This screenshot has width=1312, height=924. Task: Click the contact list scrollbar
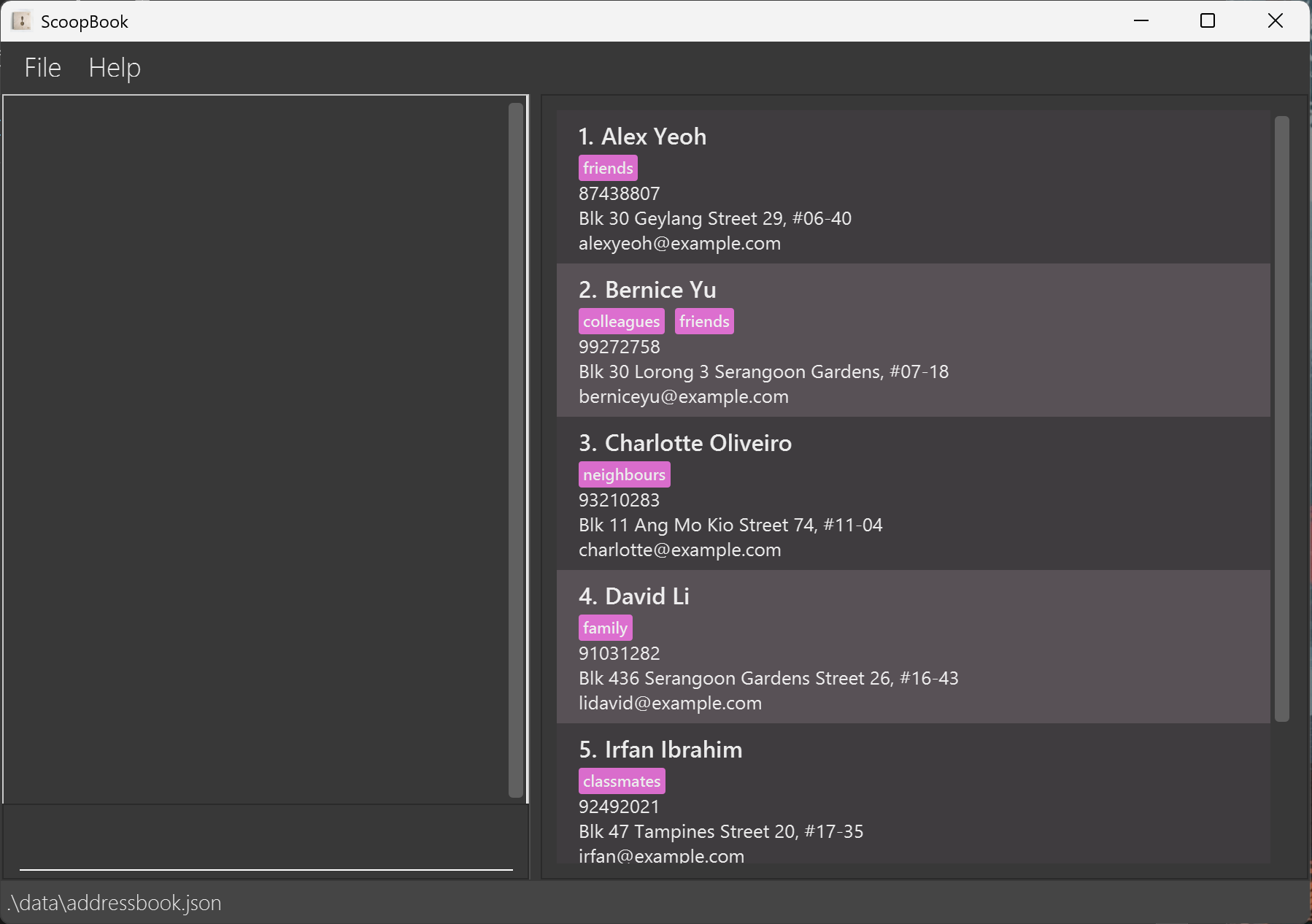coord(1282,419)
